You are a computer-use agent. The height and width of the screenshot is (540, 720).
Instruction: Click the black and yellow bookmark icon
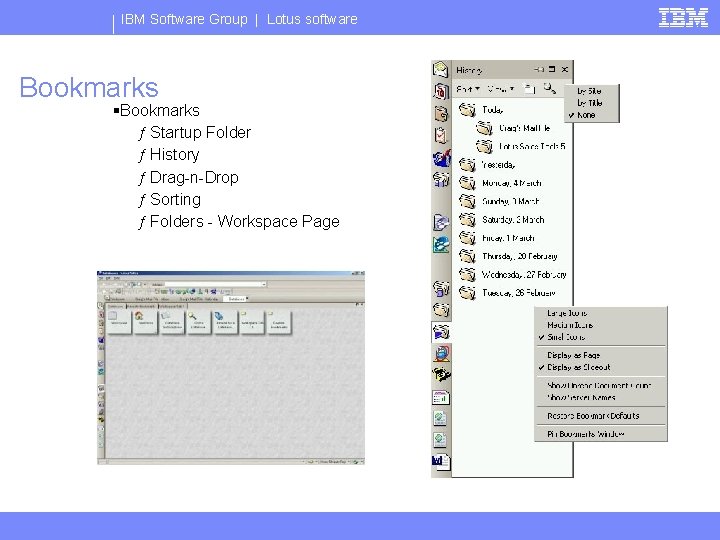pyautogui.click(x=441, y=375)
